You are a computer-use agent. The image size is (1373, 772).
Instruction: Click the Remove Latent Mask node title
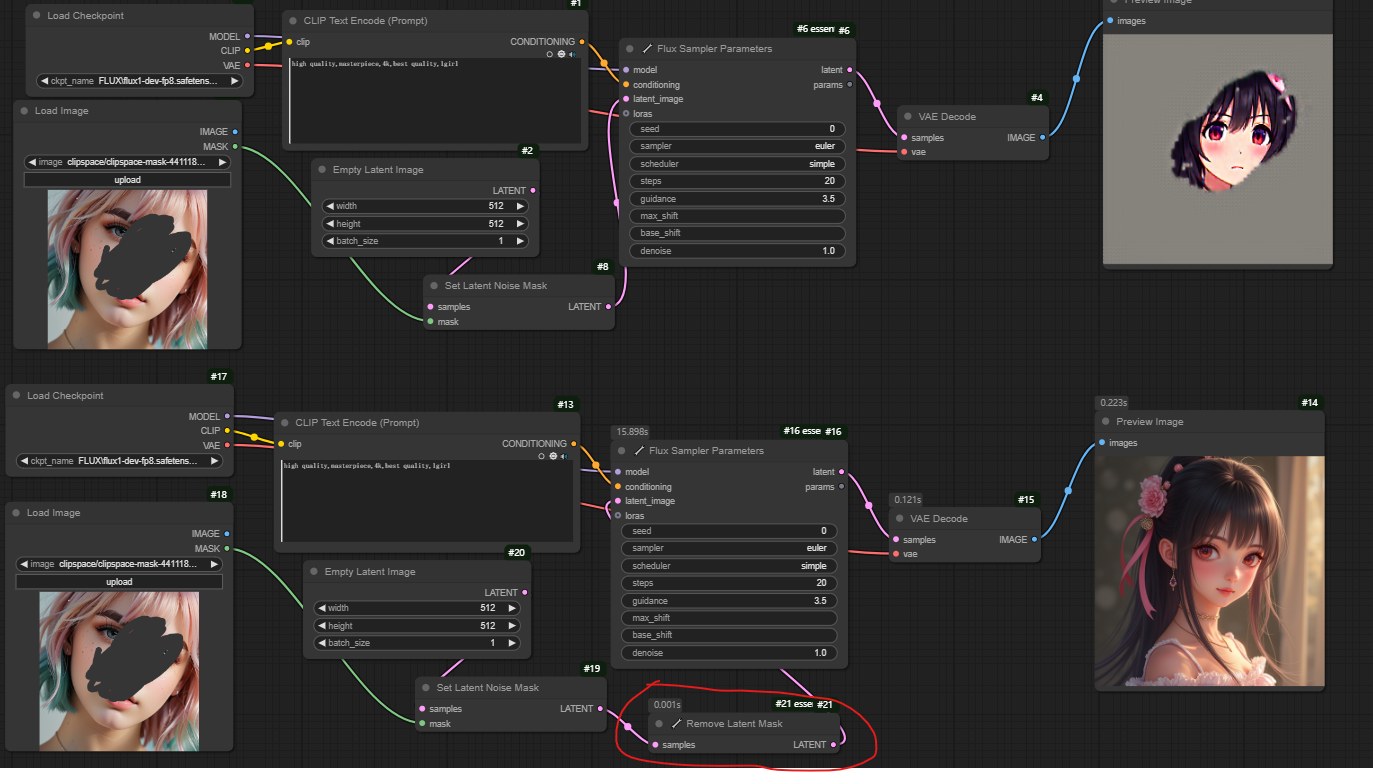[x=734, y=723]
